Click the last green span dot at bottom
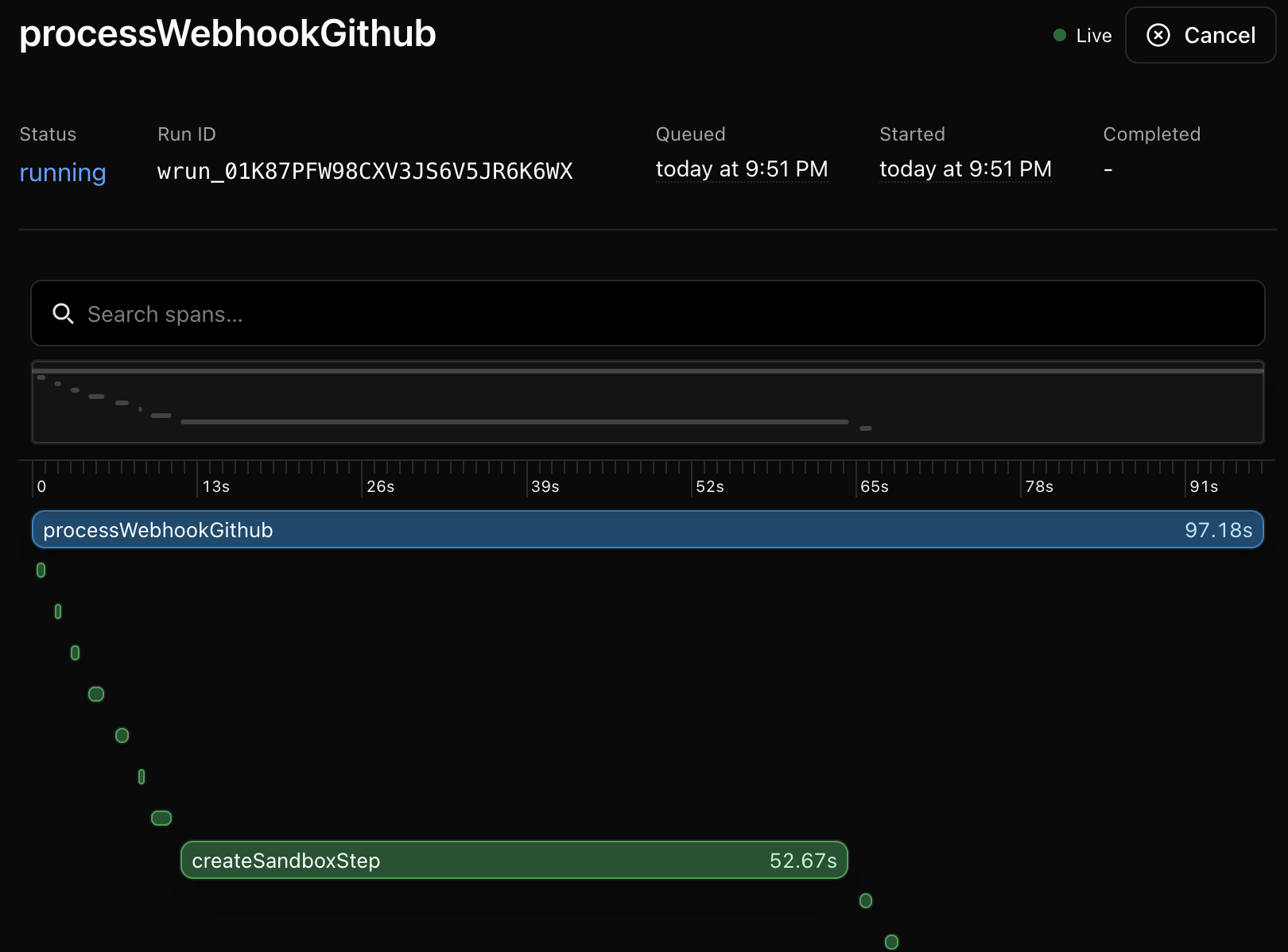 tap(890, 942)
